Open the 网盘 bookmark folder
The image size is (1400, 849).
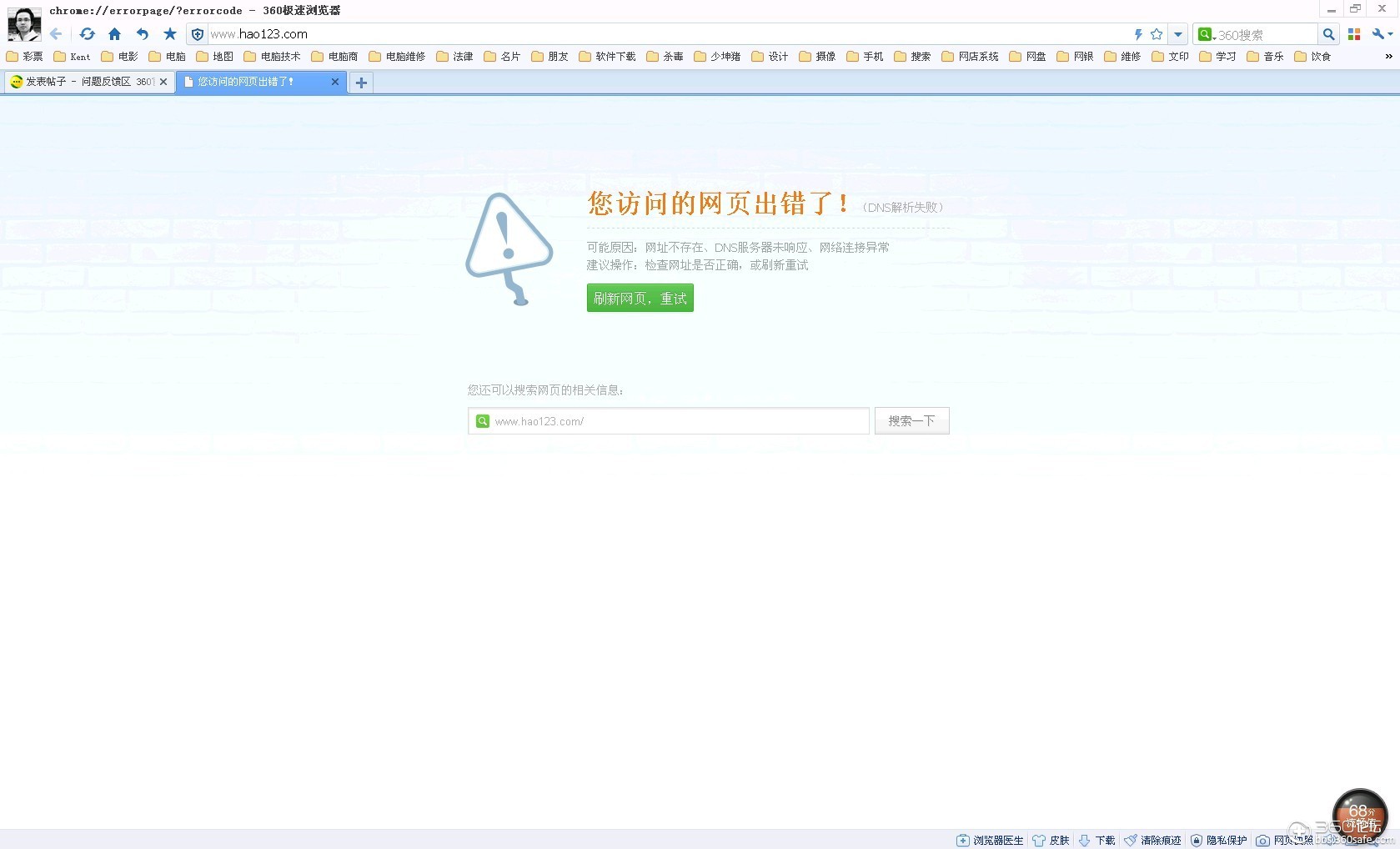1027,57
